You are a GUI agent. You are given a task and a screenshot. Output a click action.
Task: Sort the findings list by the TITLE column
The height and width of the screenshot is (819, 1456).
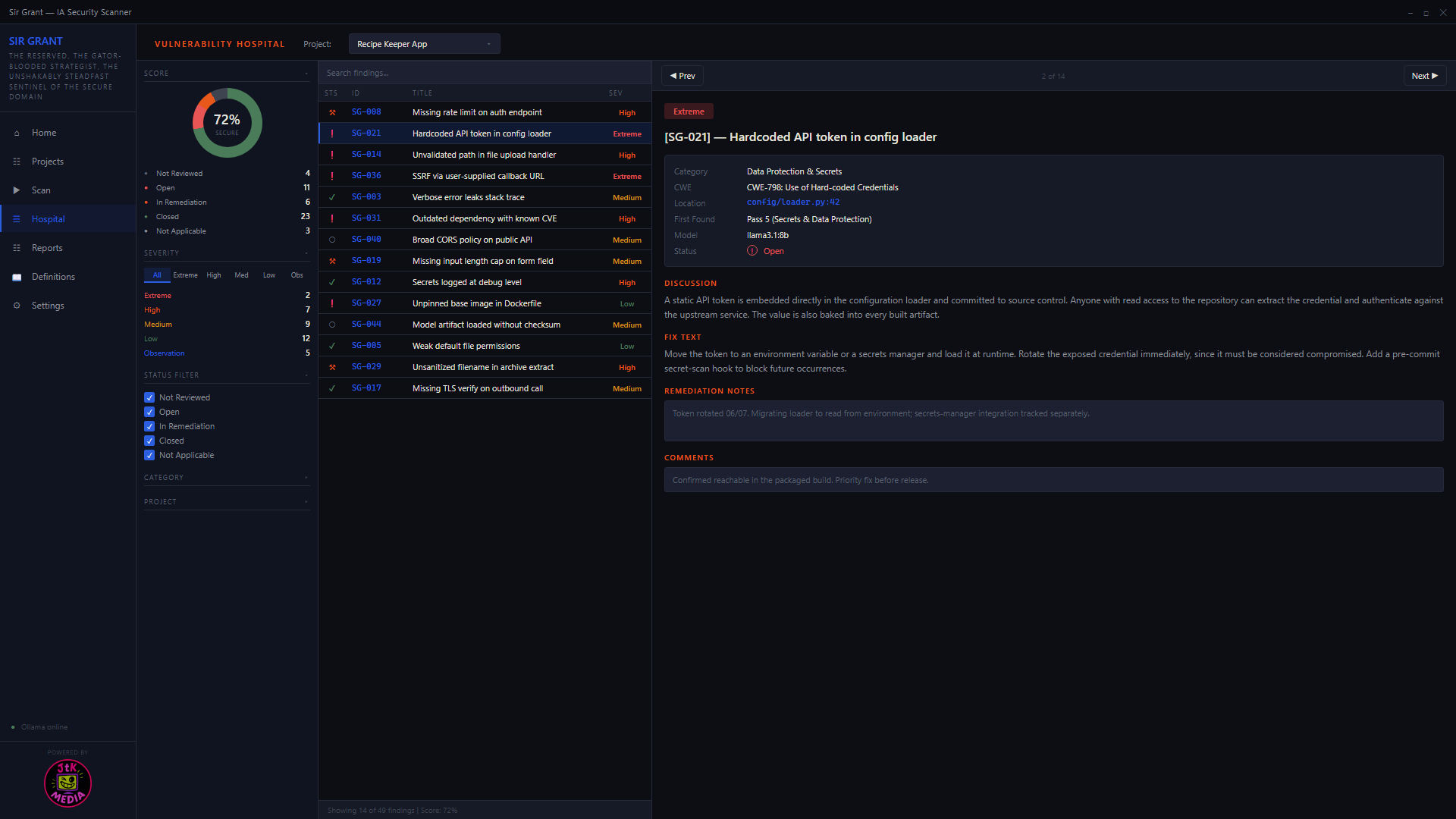point(422,93)
